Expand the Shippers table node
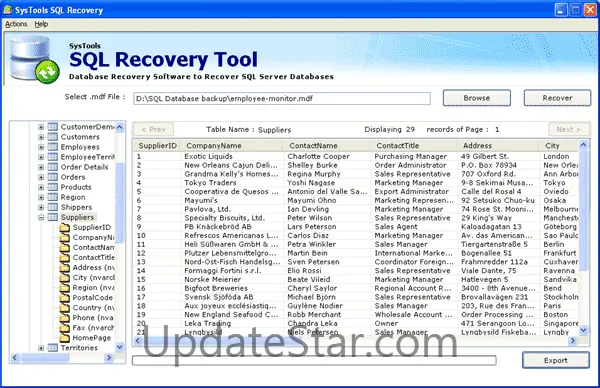Image resolution: width=600 pixels, height=388 pixels. point(41,207)
